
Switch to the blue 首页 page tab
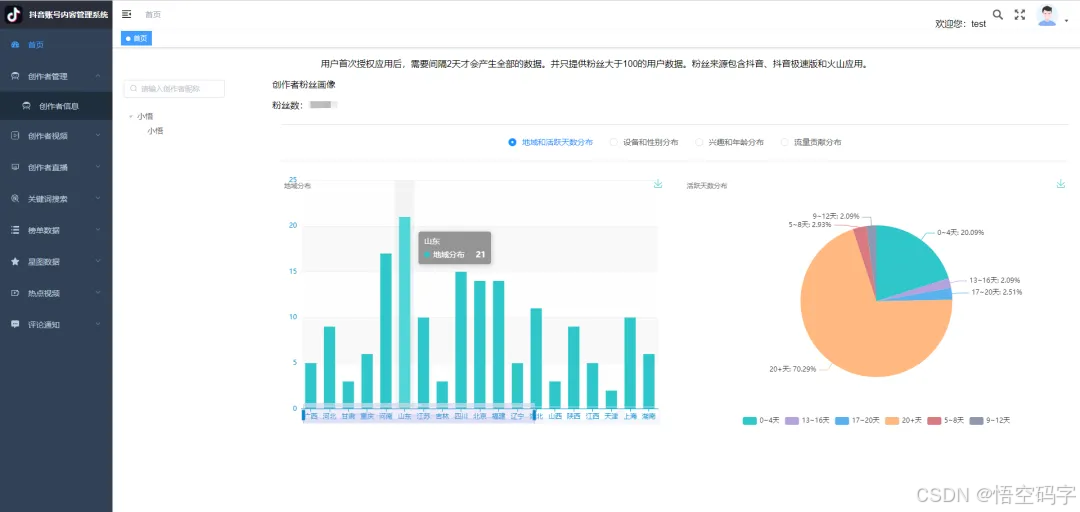tap(136, 39)
